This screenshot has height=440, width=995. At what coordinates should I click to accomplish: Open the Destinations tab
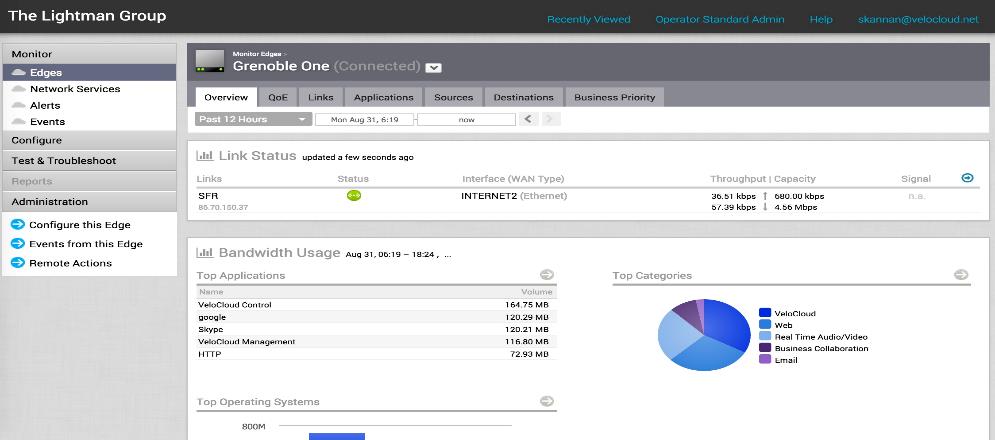pyautogui.click(x=524, y=97)
